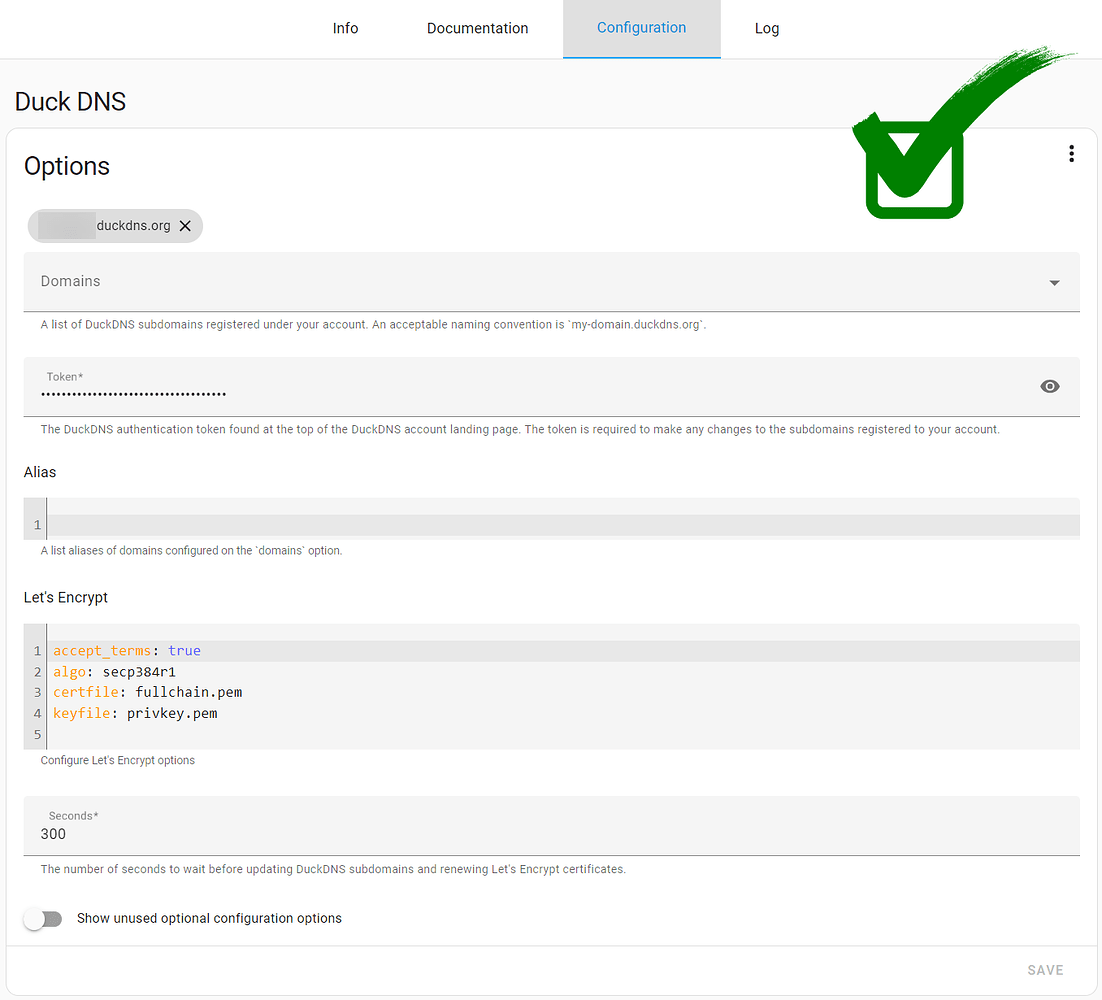Click helper text about DuckDNS authentication token
1102x1000 pixels.
pyautogui.click(x=520, y=429)
